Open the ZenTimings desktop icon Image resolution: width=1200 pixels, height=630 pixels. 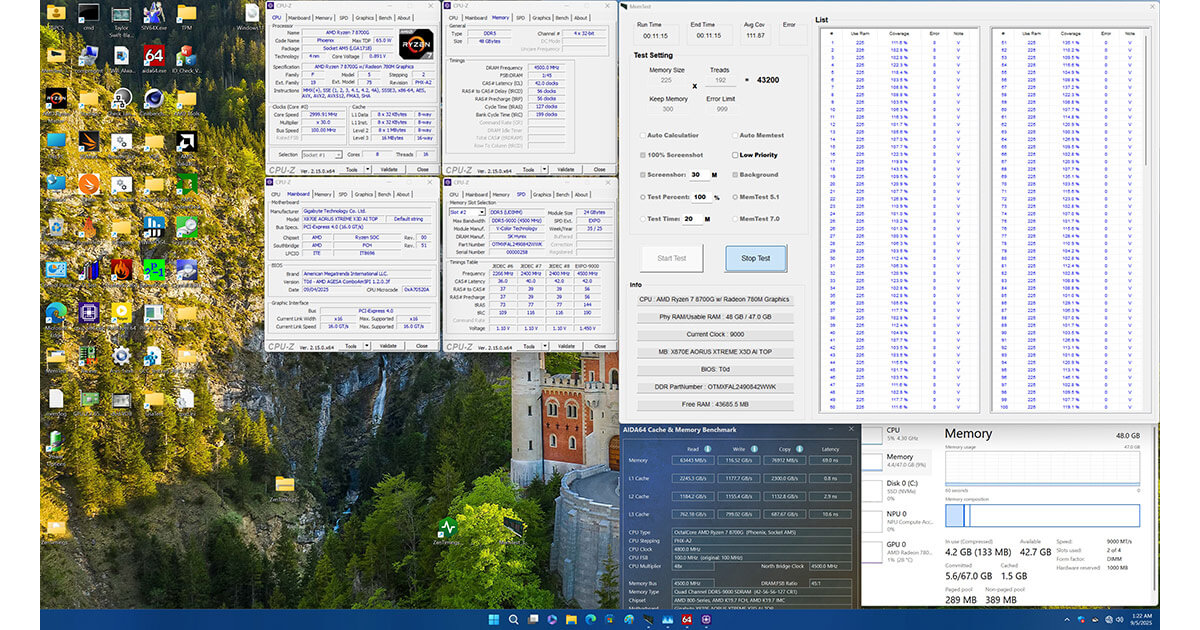click(447, 527)
